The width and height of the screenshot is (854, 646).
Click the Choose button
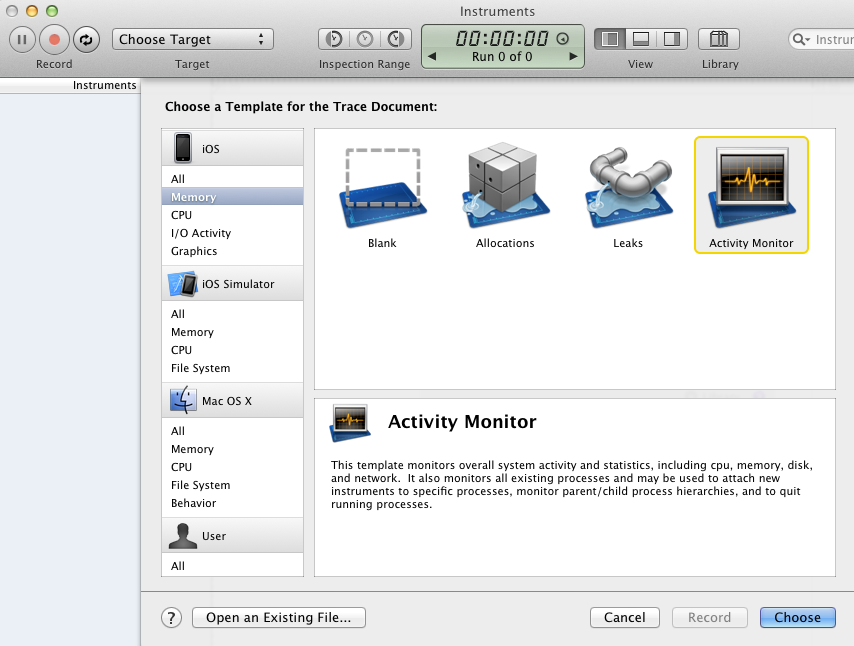pyautogui.click(x=797, y=618)
